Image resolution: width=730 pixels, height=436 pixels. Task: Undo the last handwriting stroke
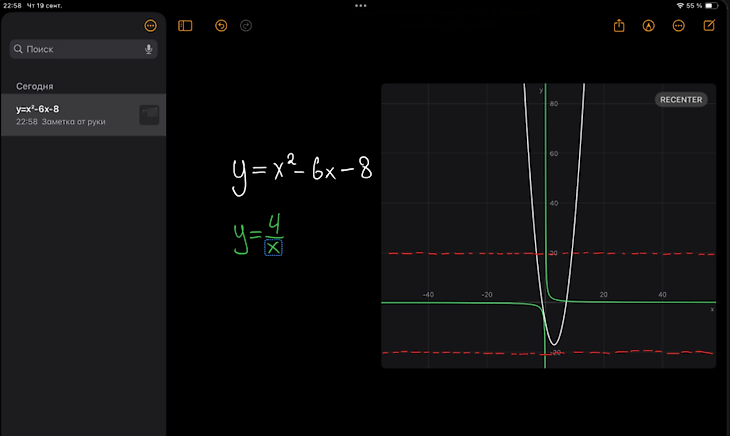(221, 26)
